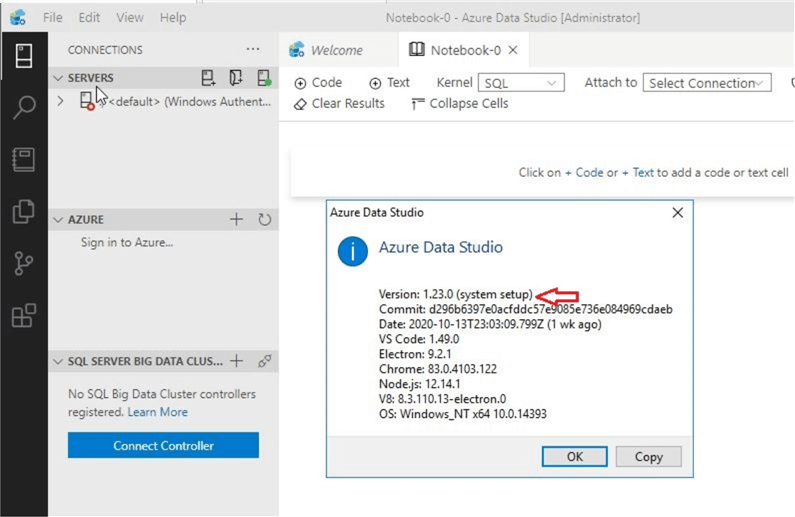Open the Notebooks icon in activity bar
This screenshot has height=517, width=795.
point(23,160)
